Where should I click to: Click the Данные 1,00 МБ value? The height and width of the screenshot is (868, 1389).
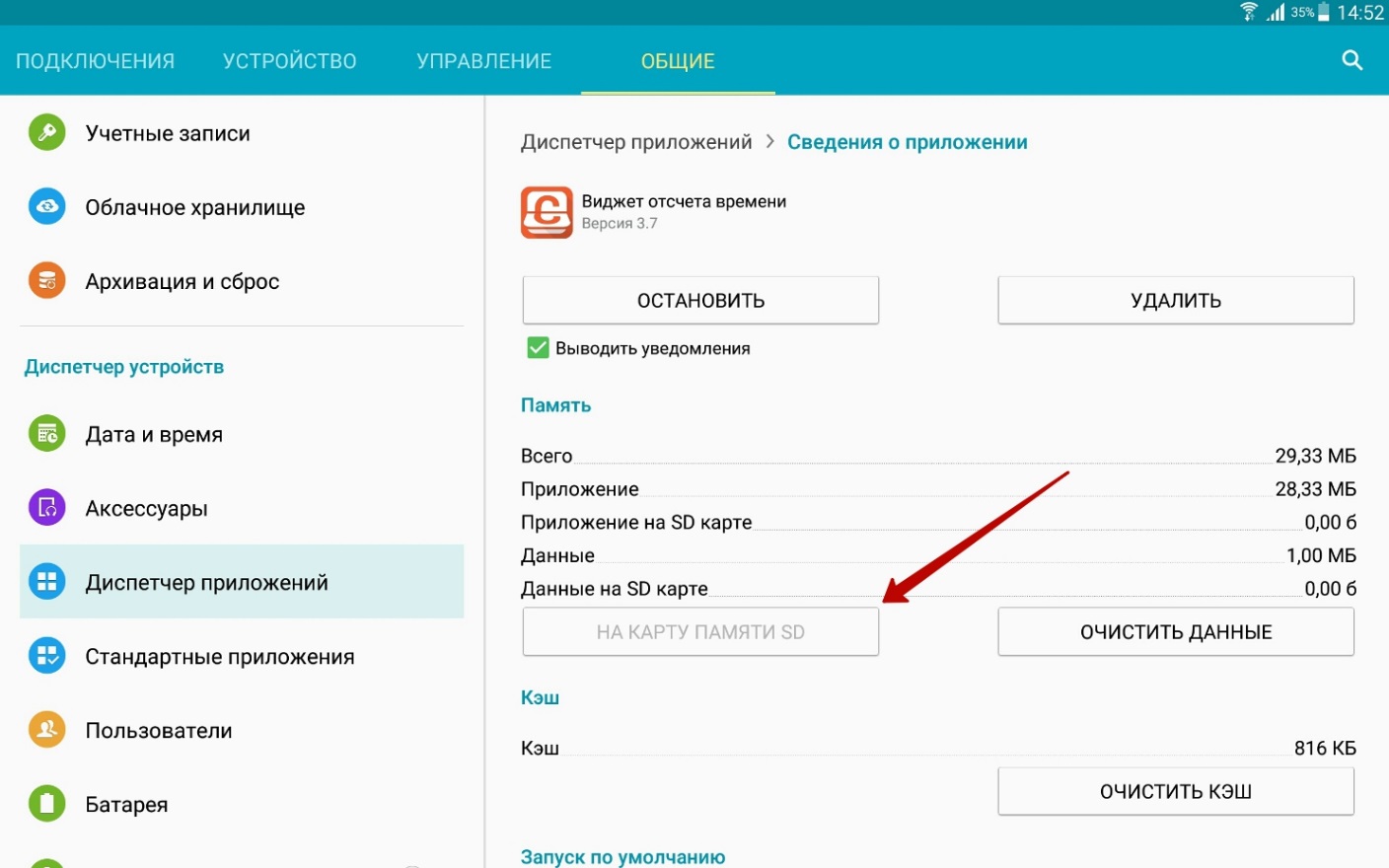(1321, 555)
